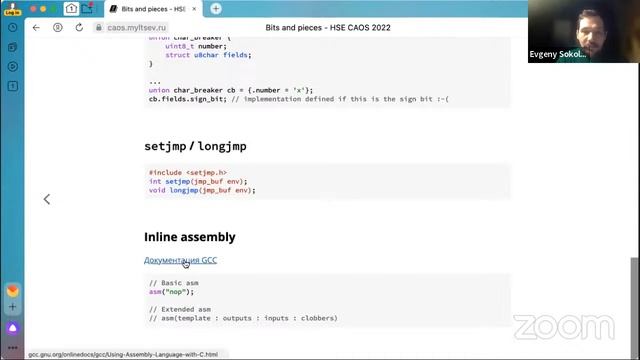Open the tab counter house icon
The image size is (640, 360).
pyautogui.click(x=71, y=9)
